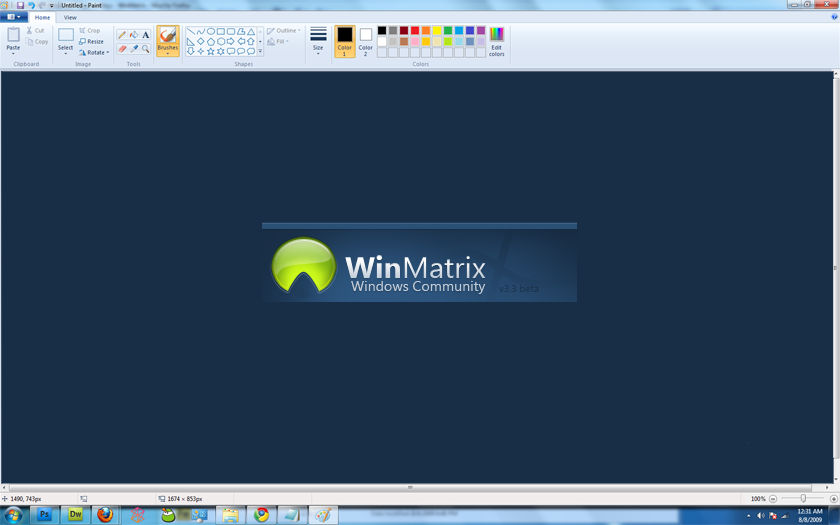Choose the Down arrow shape

tap(191, 51)
